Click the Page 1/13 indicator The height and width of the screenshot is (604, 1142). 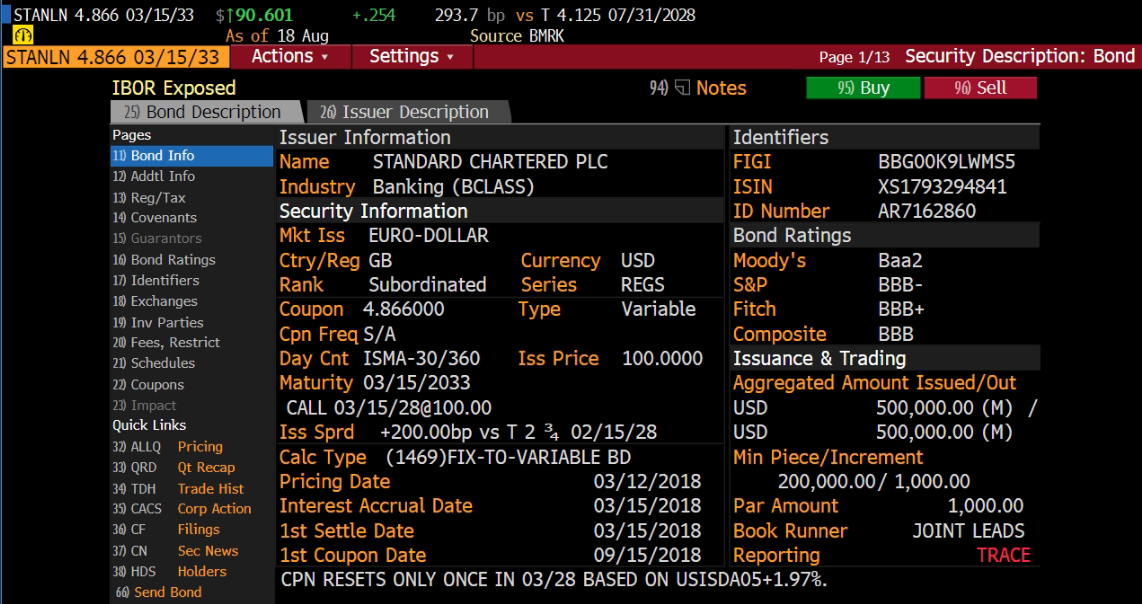855,57
